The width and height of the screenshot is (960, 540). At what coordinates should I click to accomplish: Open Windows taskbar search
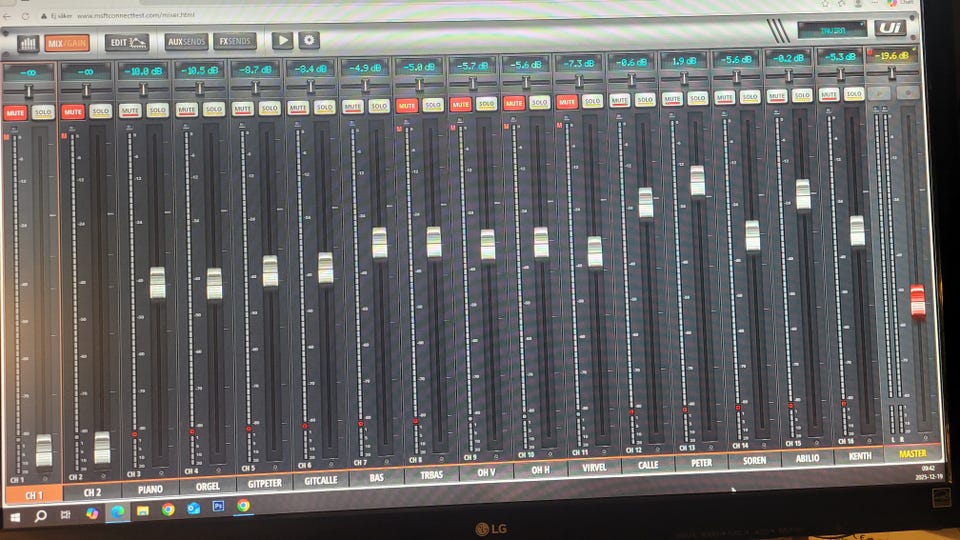pyautogui.click(x=40, y=516)
